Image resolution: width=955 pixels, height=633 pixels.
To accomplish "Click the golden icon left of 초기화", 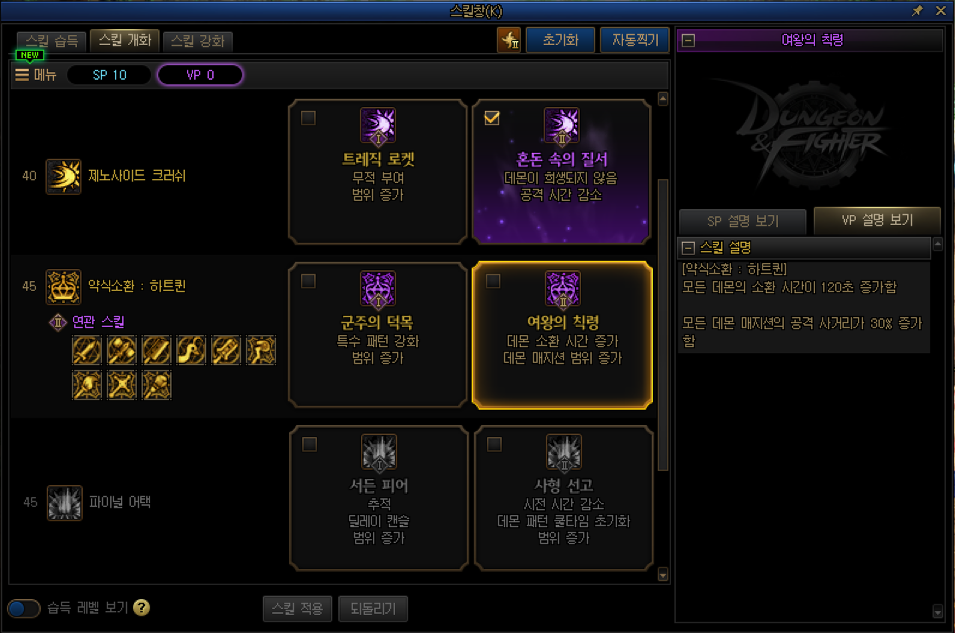I will [x=509, y=40].
